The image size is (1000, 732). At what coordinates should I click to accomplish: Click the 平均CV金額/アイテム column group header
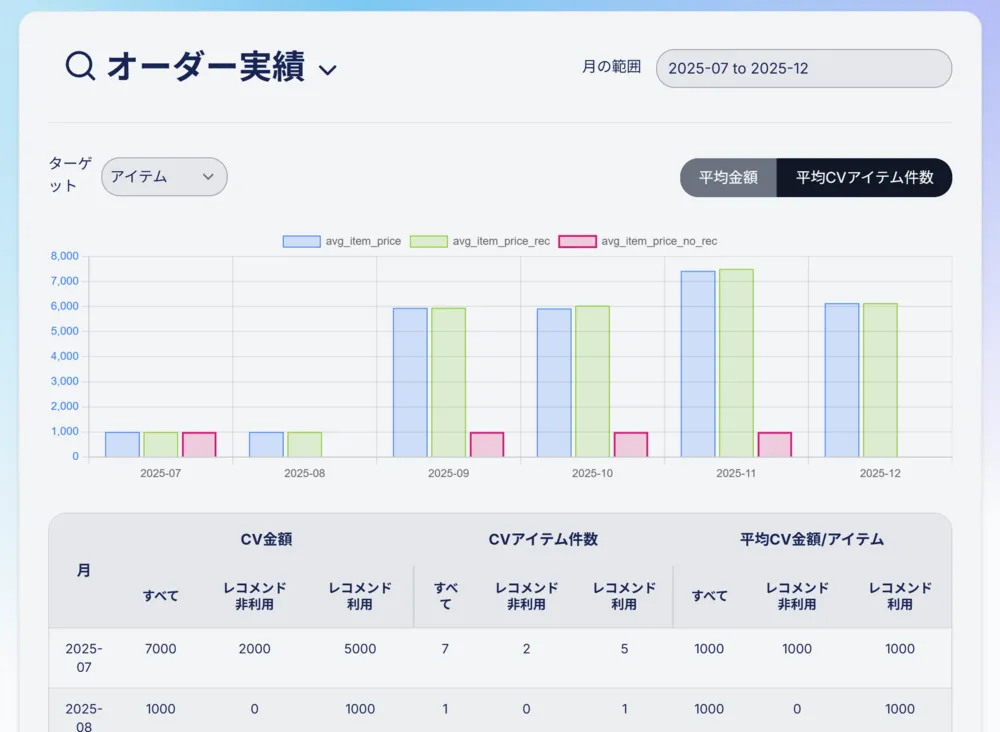pos(812,539)
